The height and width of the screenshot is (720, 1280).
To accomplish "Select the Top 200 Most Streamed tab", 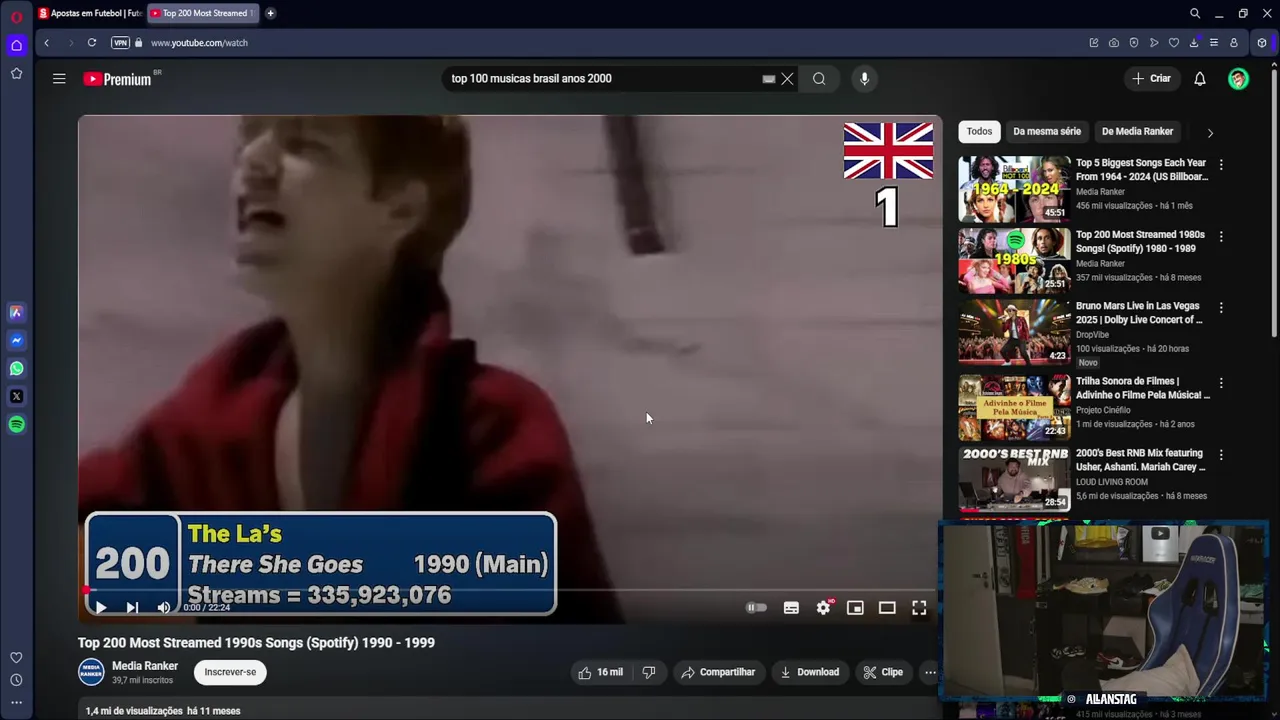I will tap(203, 13).
